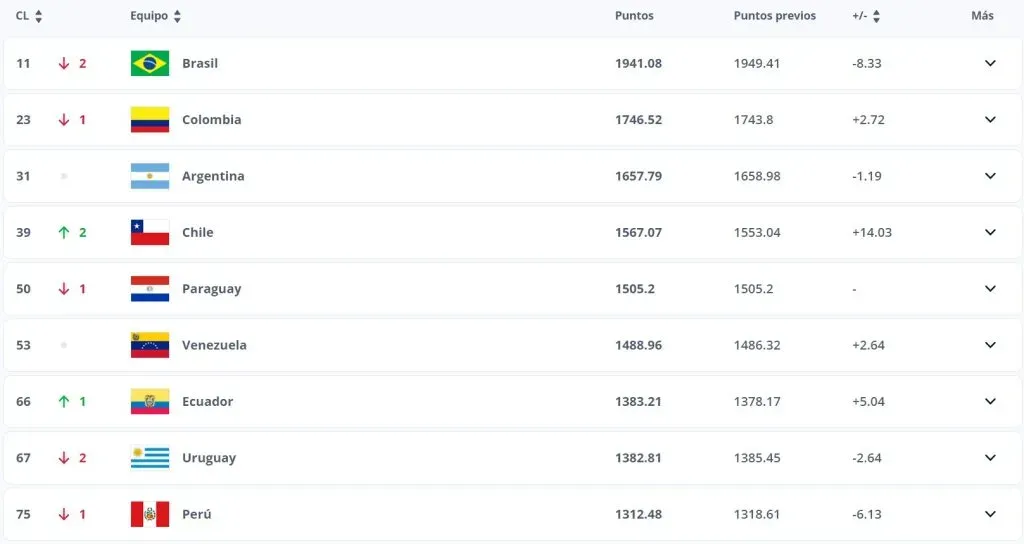This screenshot has width=1024, height=544.
Task: Open the Colombia team name link
Action: point(211,120)
